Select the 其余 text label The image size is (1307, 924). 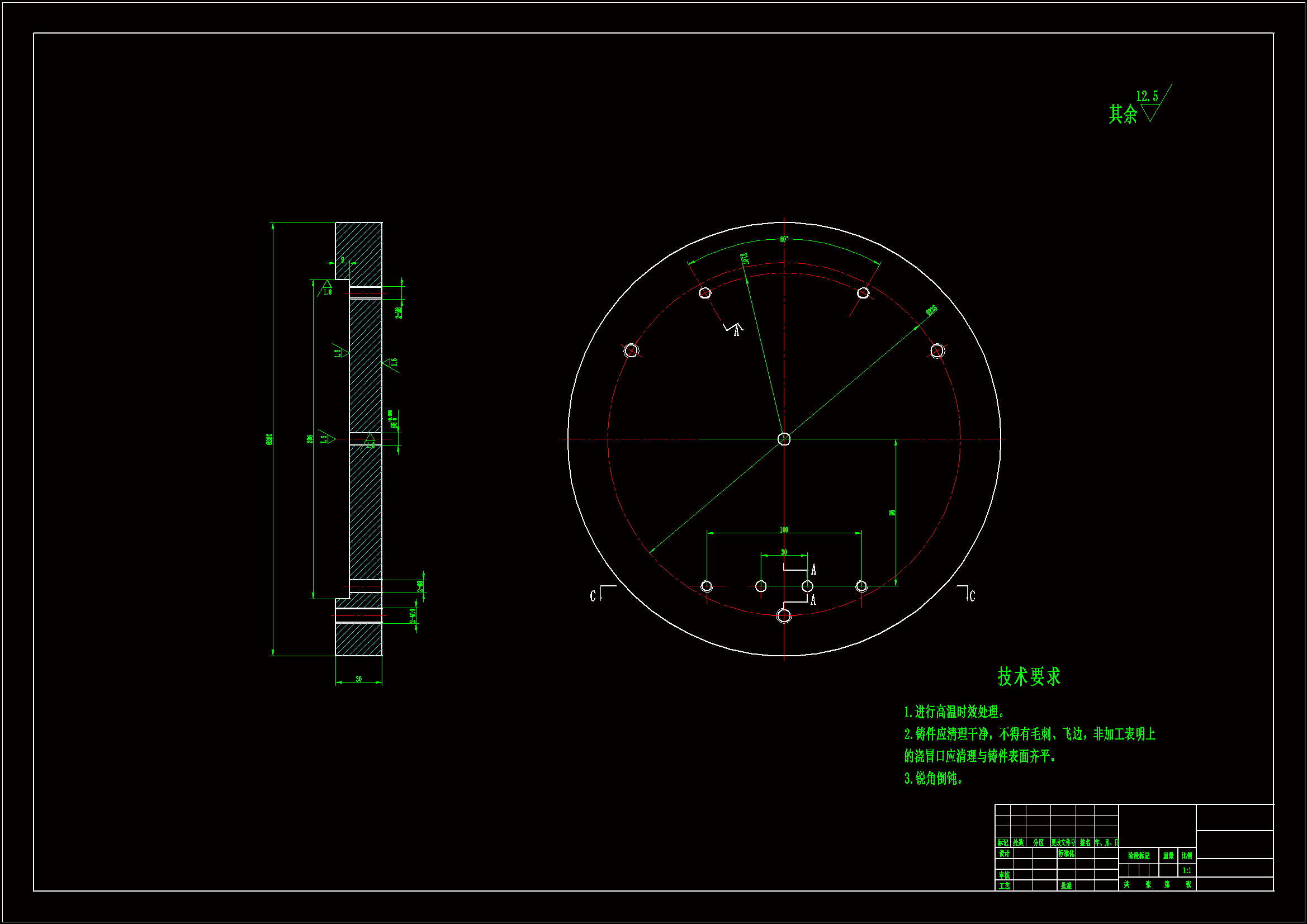(1122, 115)
